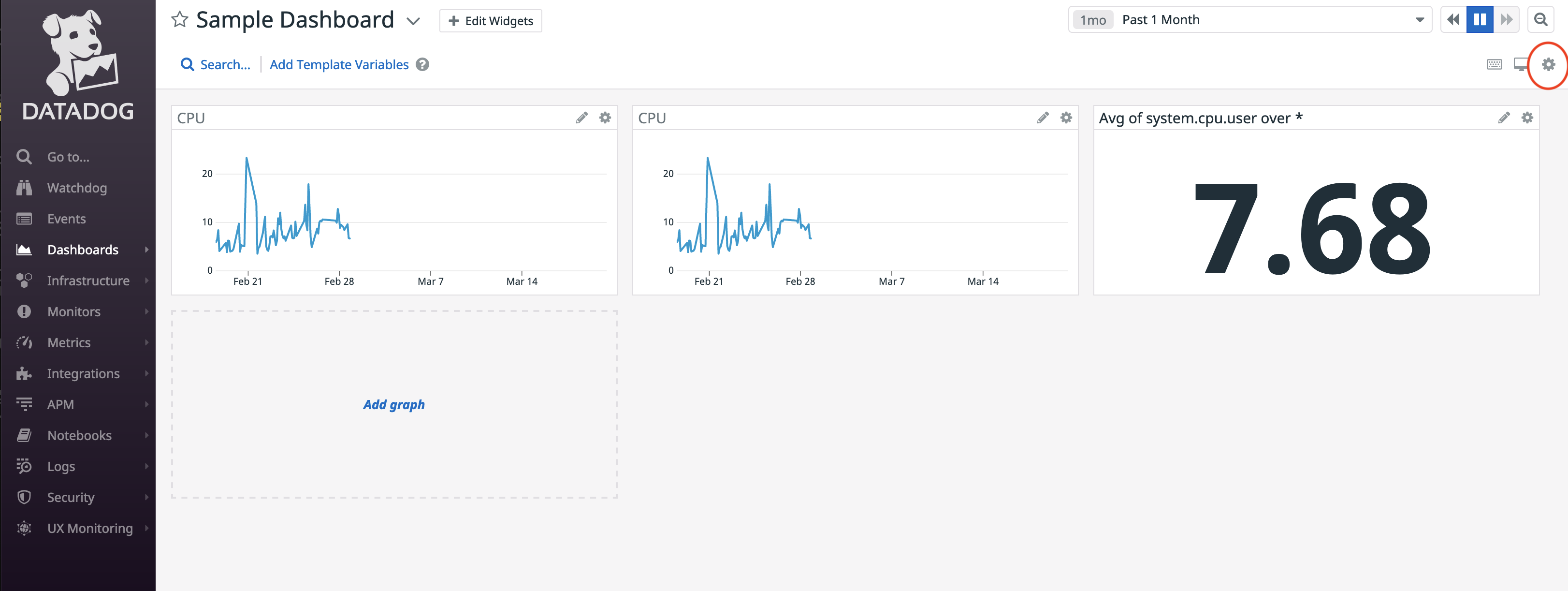Open dashboard settings gear icon
Viewport: 1568px width, 591px height.
(1548, 65)
